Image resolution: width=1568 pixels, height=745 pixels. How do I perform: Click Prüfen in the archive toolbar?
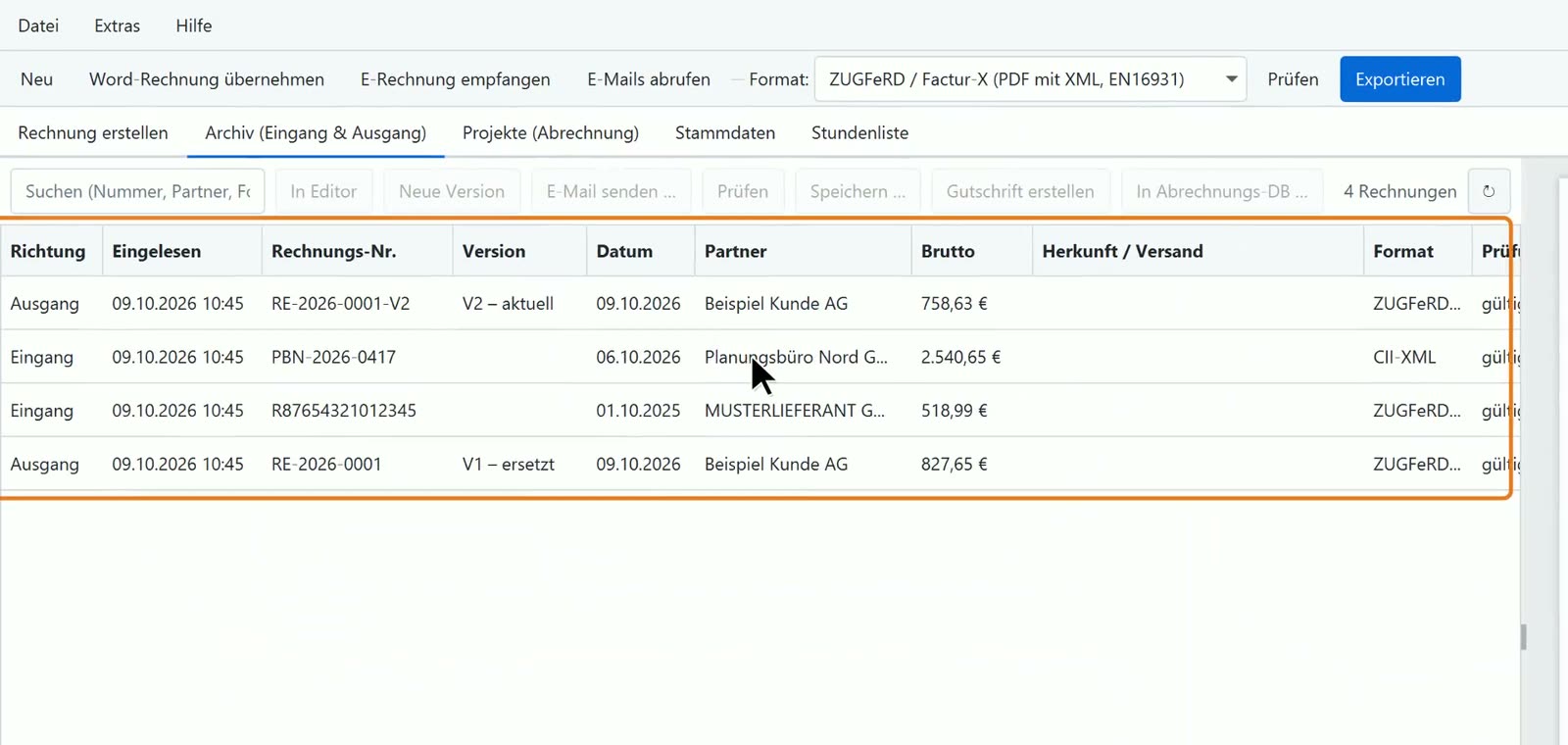point(743,191)
